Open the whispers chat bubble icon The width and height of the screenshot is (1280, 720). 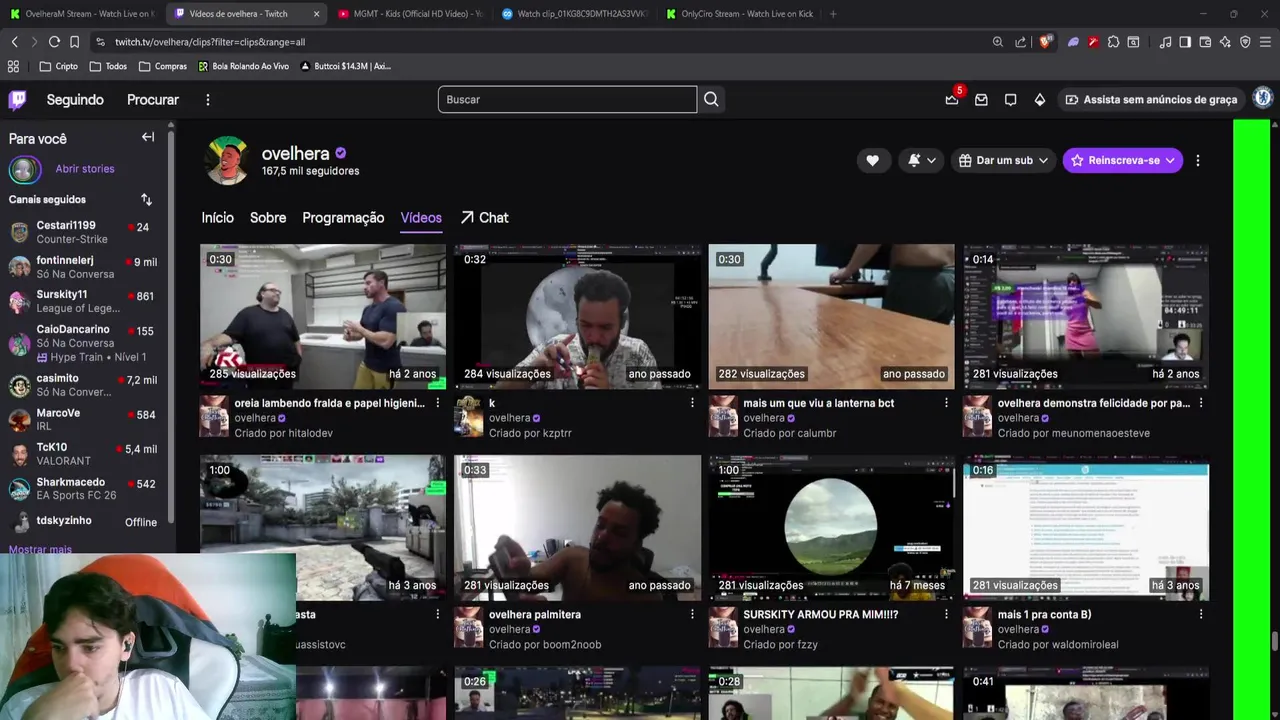[x=1010, y=99]
